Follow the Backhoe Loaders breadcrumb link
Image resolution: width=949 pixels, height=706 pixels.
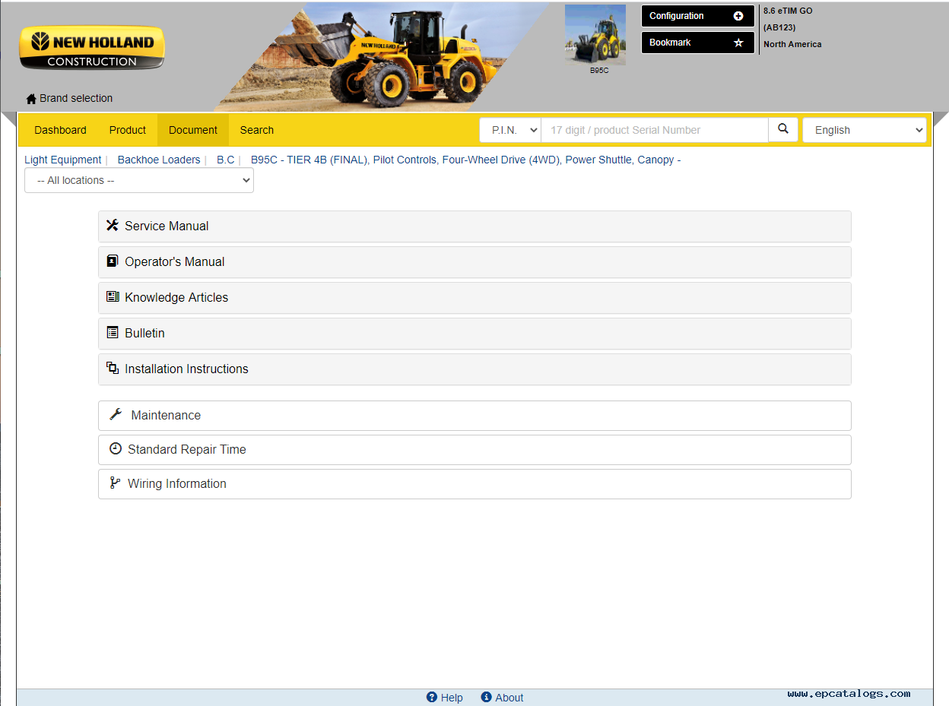[158, 160]
